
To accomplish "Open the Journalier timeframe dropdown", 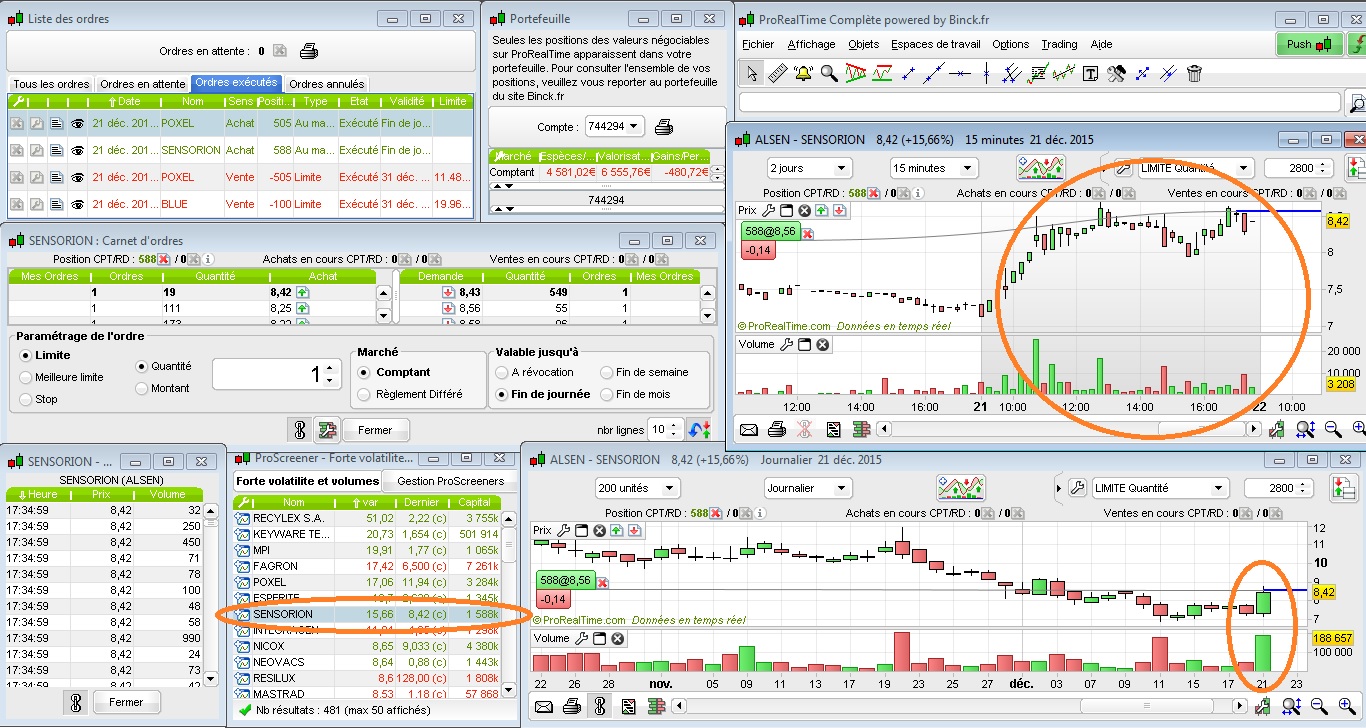I will (808, 488).
